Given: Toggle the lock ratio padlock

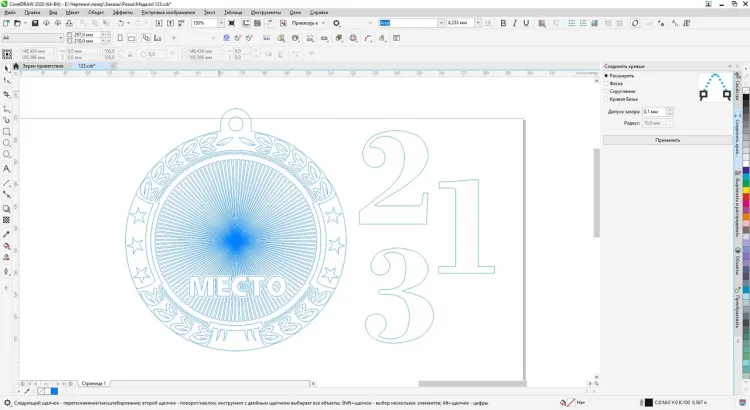Looking at the screenshot, I should click(x=130, y=54).
